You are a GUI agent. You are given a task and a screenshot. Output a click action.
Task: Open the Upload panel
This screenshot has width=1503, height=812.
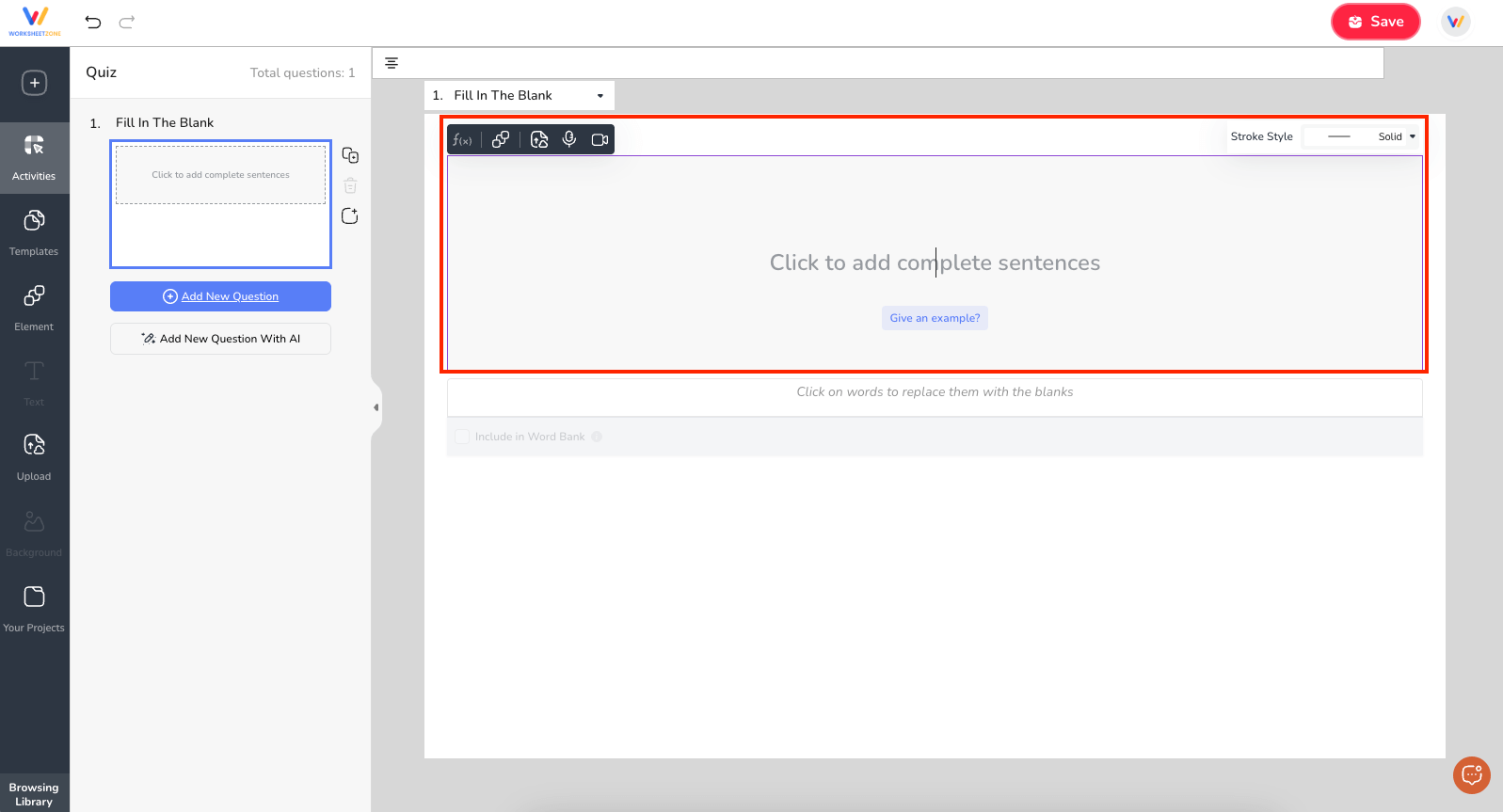pyautogui.click(x=35, y=457)
